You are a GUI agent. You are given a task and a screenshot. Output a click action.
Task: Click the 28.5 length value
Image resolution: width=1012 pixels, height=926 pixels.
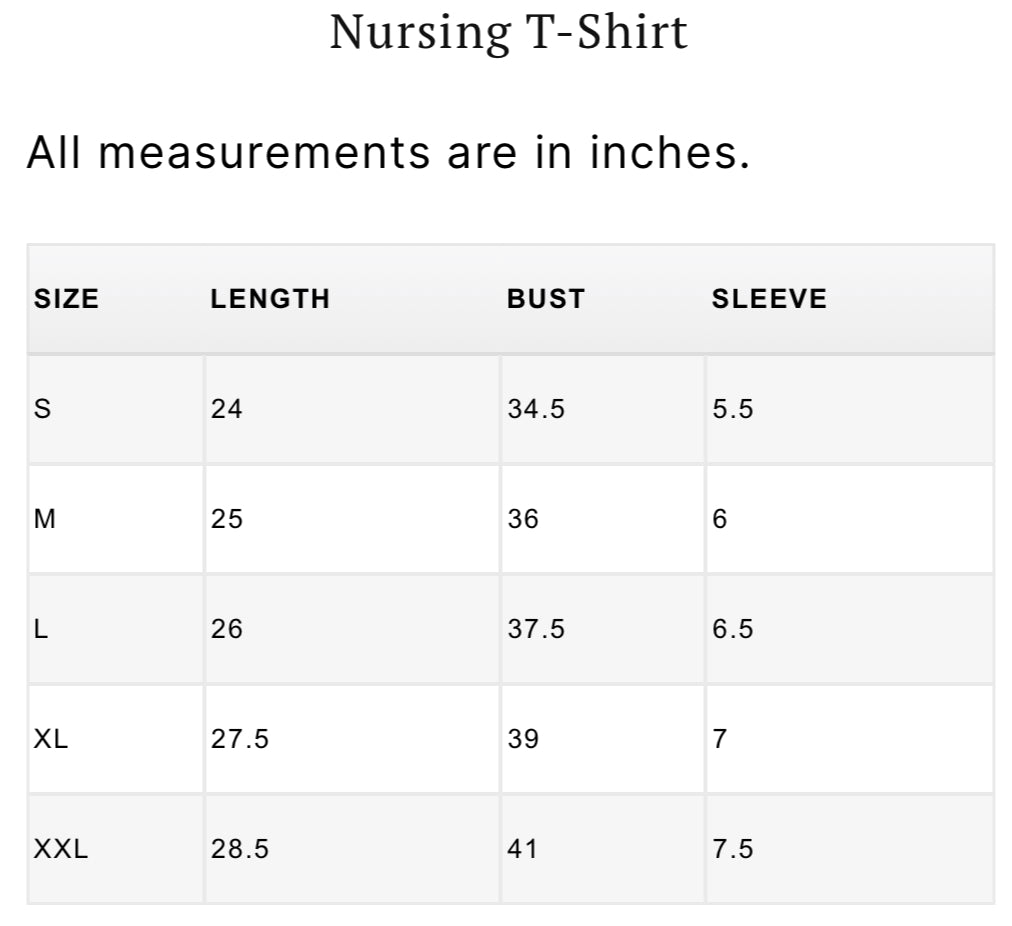(x=240, y=849)
